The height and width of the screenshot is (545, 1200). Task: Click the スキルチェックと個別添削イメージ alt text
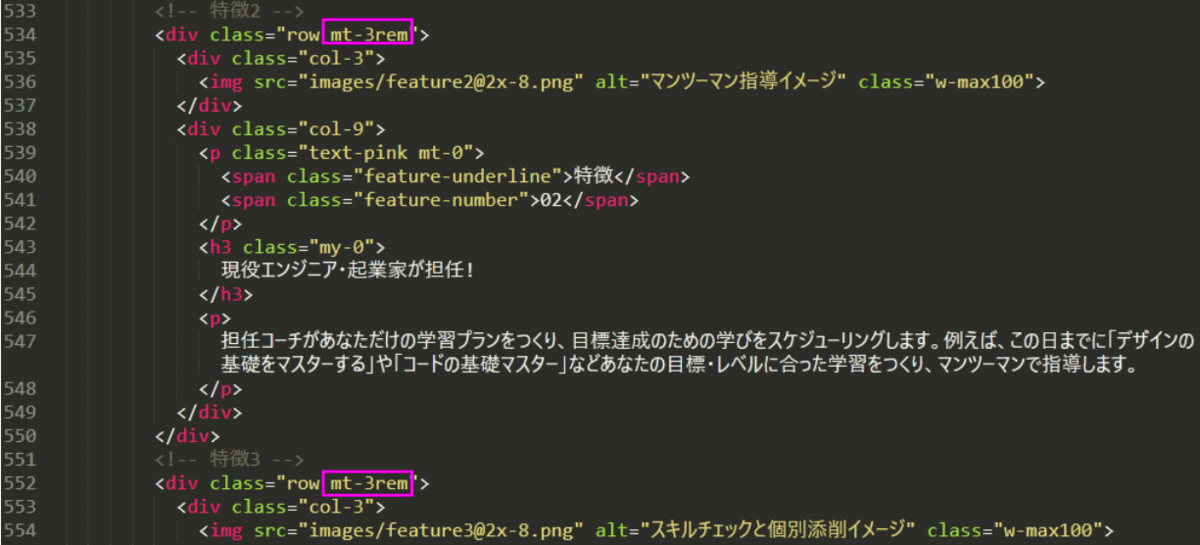click(780, 530)
